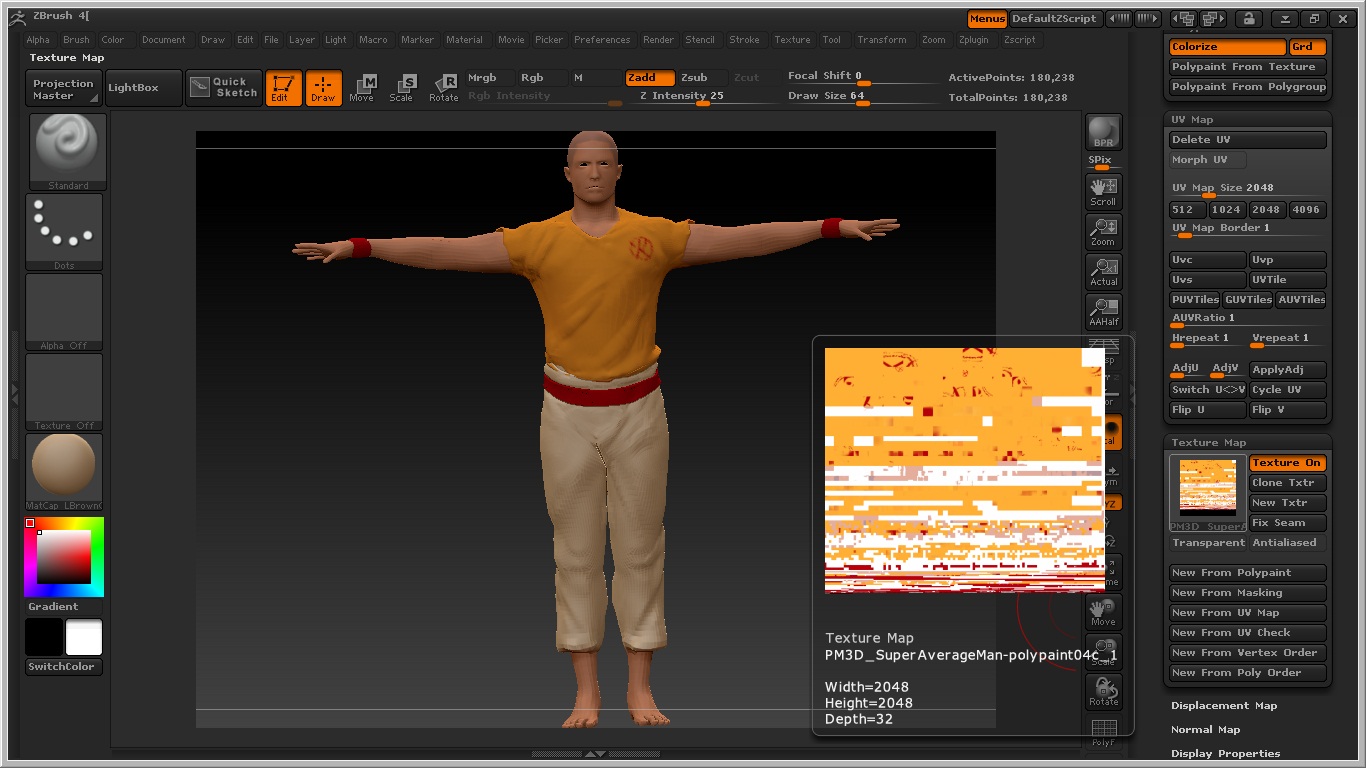The width and height of the screenshot is (1366, 768).
Task: Expand the Displacement Map section
Action: pyautogui.click(x=1224, y=705)
